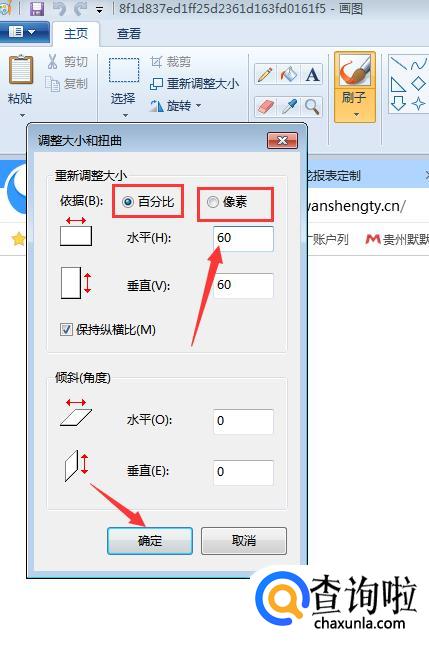The image size is (429, 654).
Task: Select the Color picker eyedropper tool
Action: click(x=289, y=106)
